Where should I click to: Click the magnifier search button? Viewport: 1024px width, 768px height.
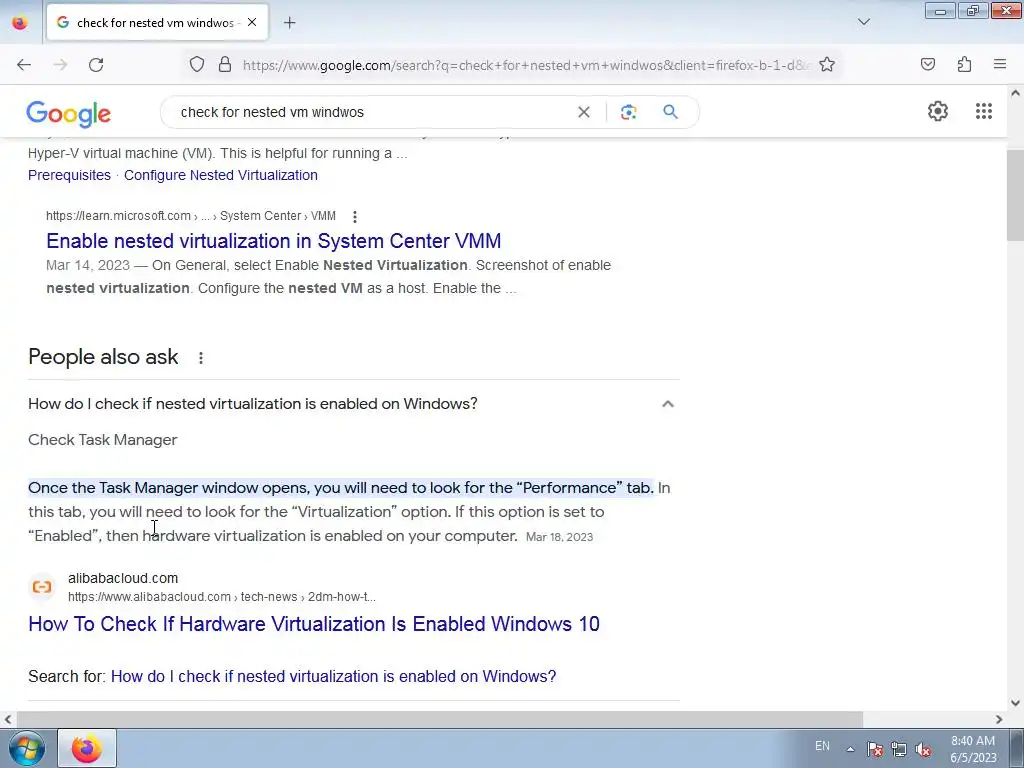pyautogui.click(x=670, y=112)
